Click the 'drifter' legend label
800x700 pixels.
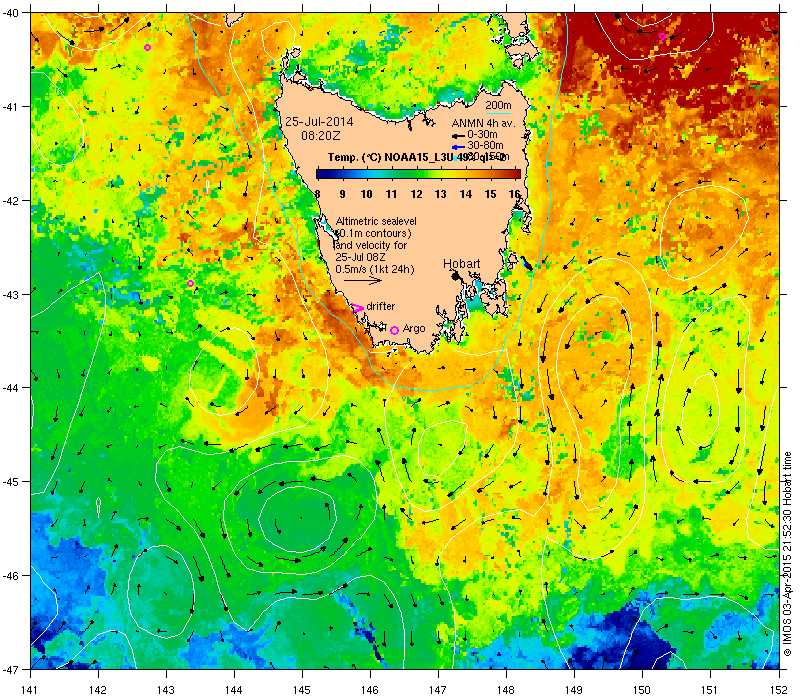tap(381, 306)
